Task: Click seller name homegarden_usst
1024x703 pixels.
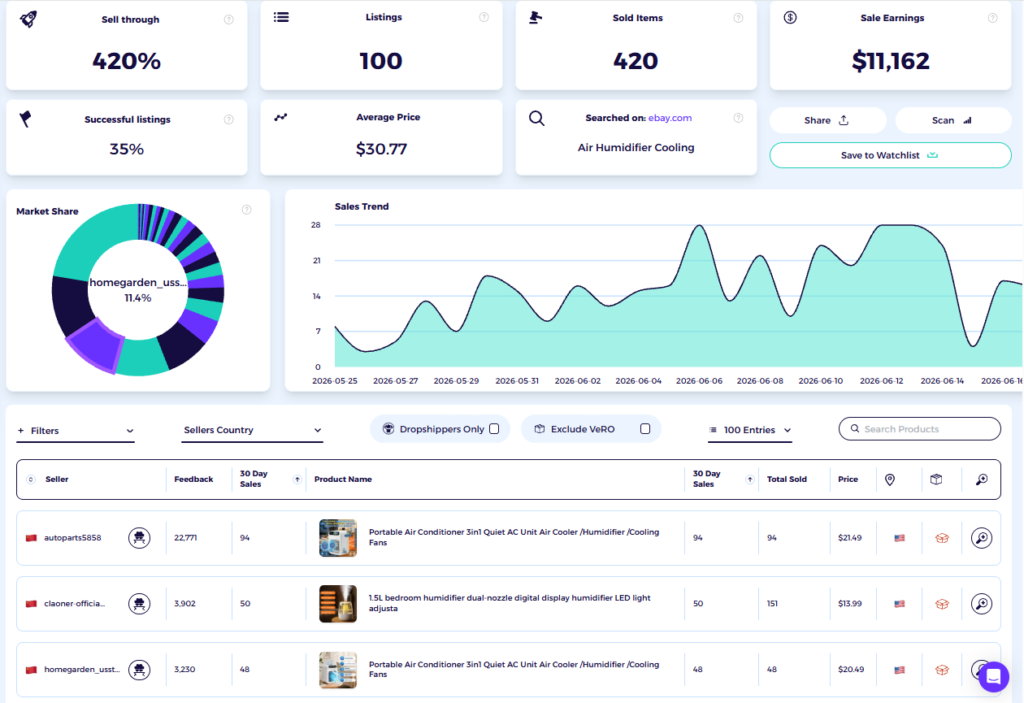Action: [82, 670]
